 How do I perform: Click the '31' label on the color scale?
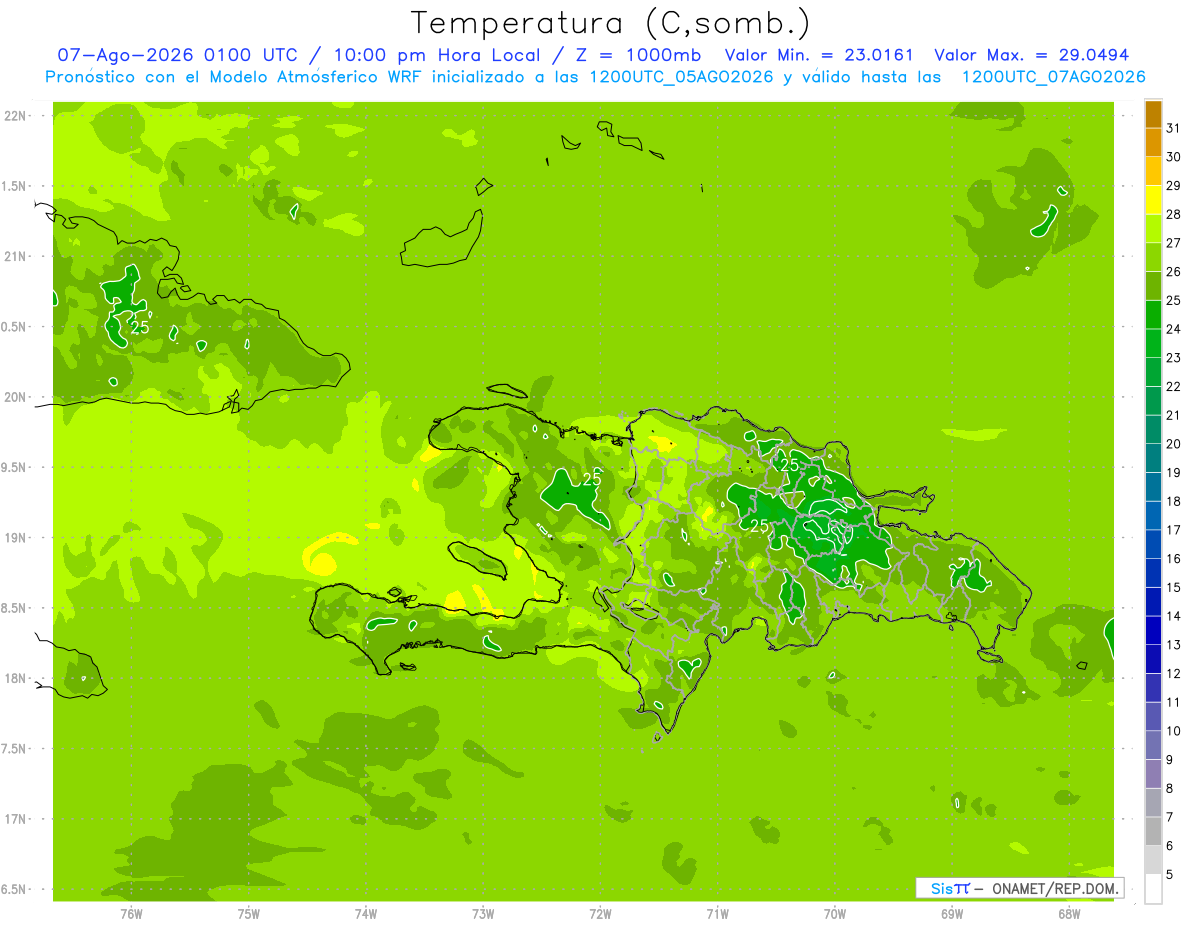pyautogui.click(x=1173, y=128)
